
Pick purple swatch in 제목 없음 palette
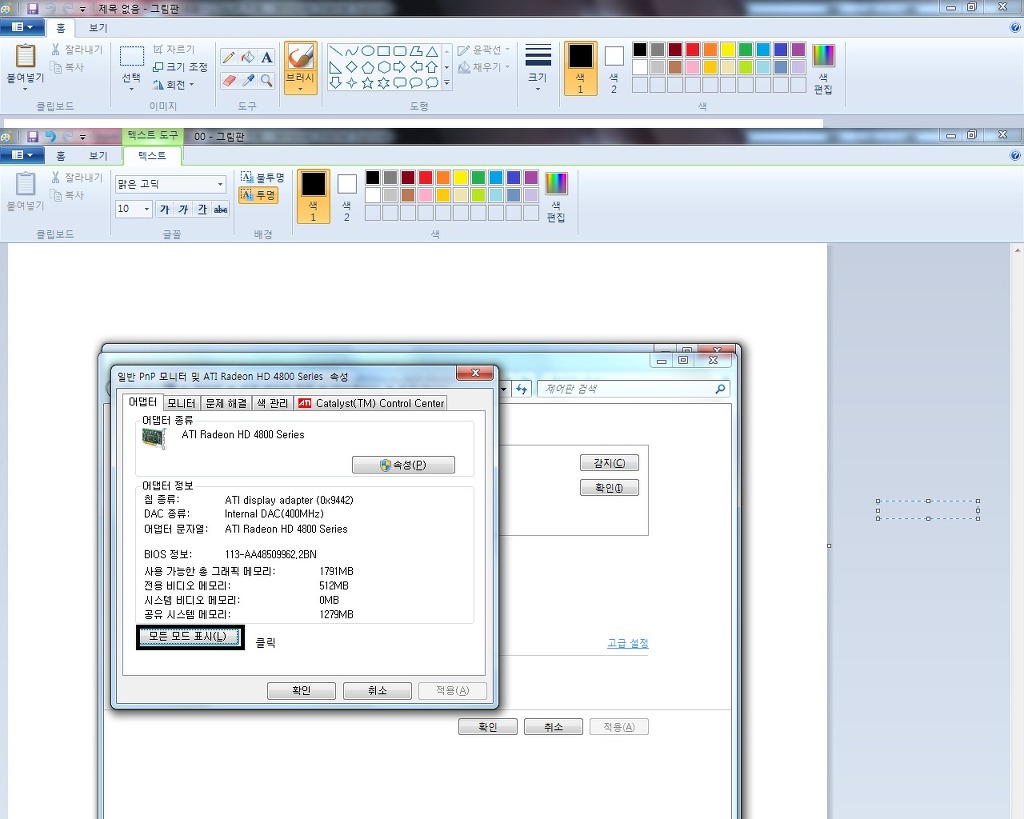(799, 50)
